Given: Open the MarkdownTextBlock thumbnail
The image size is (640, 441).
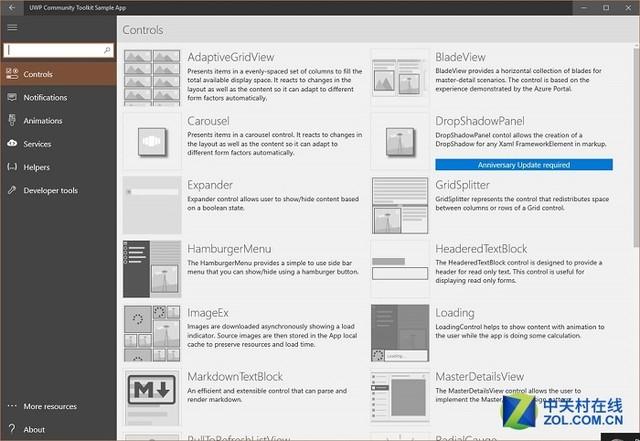Looking at the screenshot, I should click(x=152, y=398).
